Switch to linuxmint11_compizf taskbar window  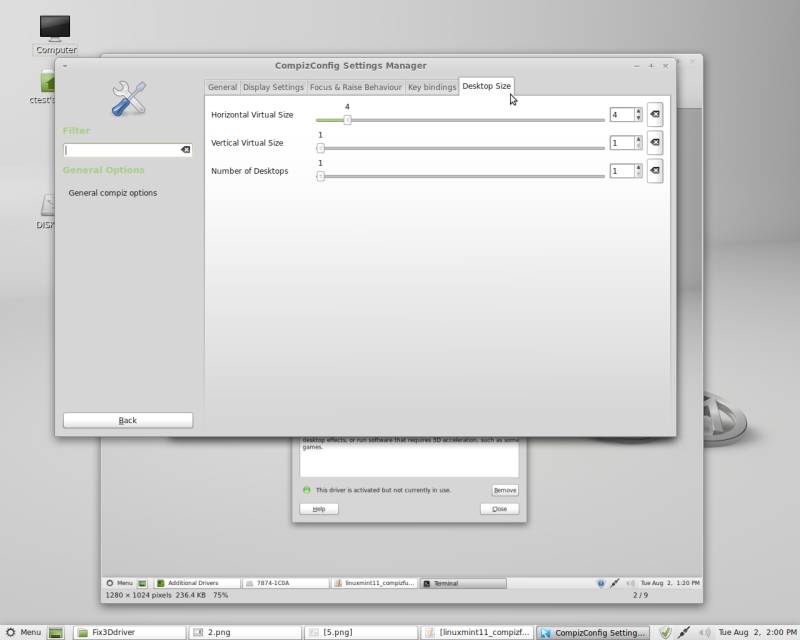[x=477, y=632]
